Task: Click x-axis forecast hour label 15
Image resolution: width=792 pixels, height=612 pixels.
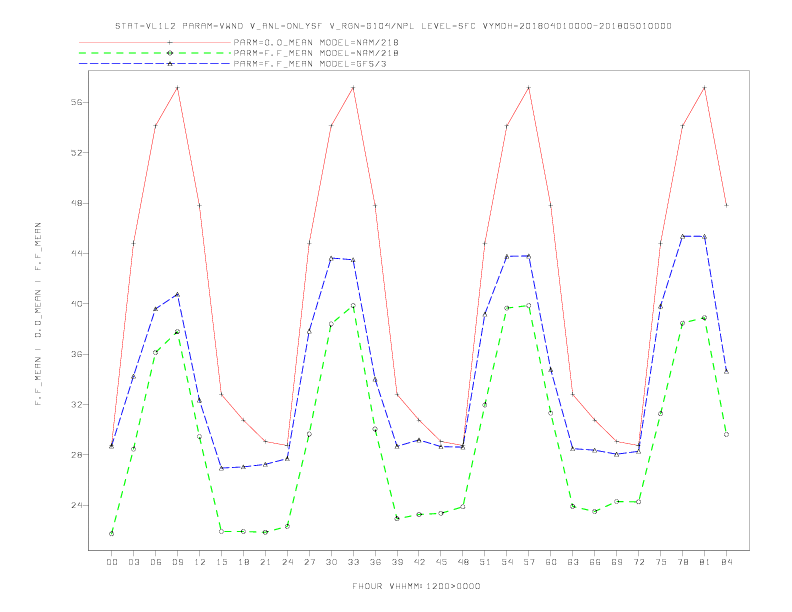Action: point(221,562)
